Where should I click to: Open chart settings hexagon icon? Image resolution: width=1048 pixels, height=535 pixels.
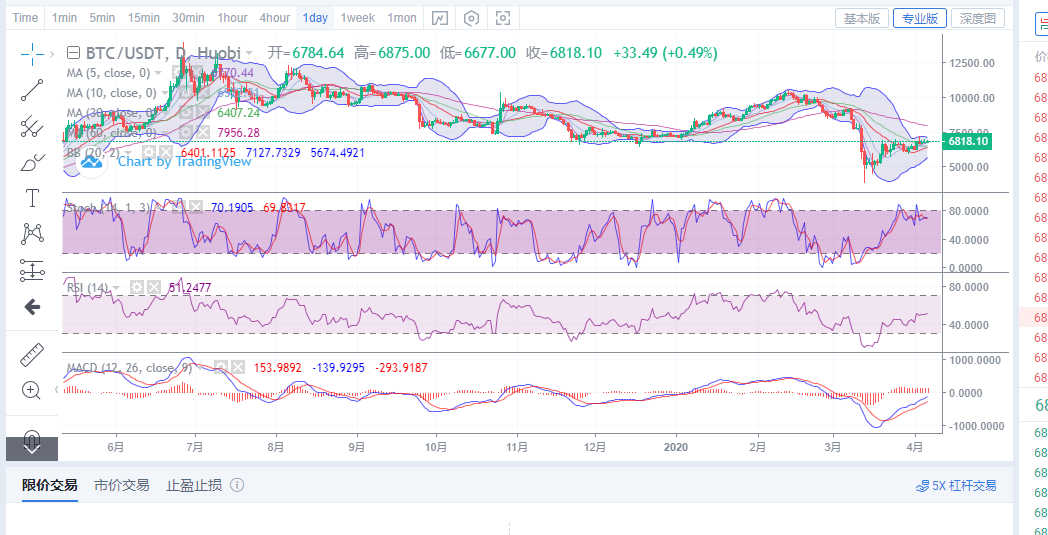point(472,18)
